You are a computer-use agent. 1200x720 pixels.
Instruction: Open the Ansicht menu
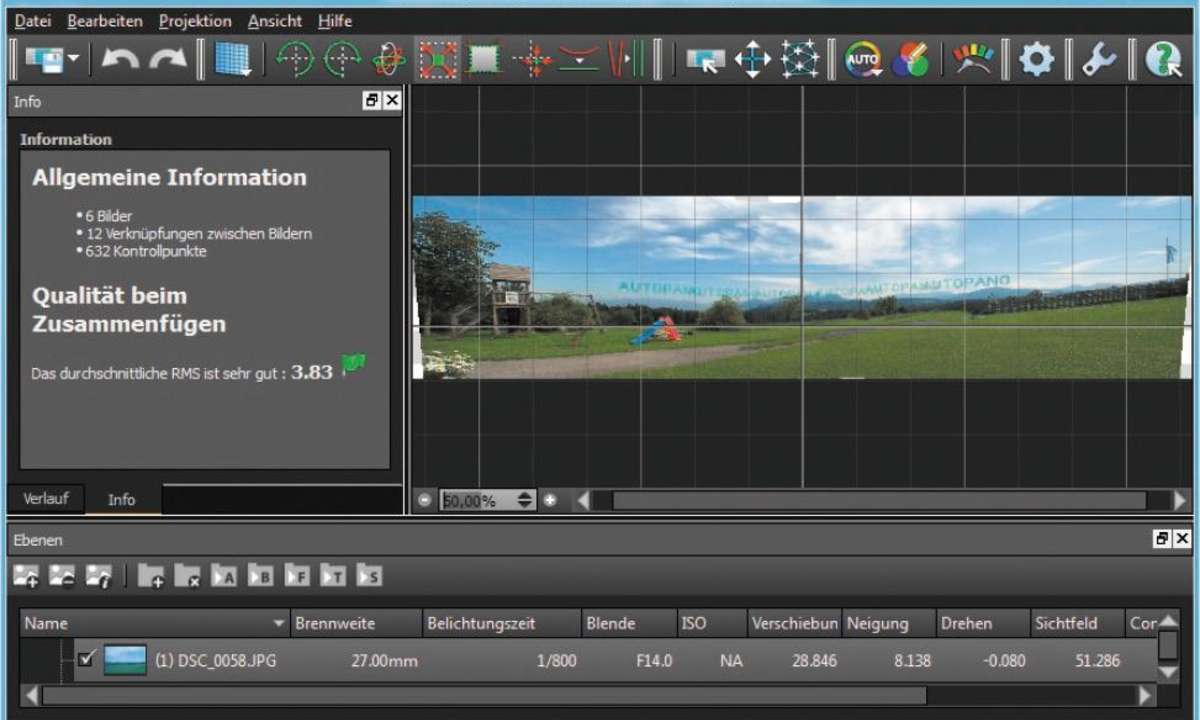(x=275, y=21)
